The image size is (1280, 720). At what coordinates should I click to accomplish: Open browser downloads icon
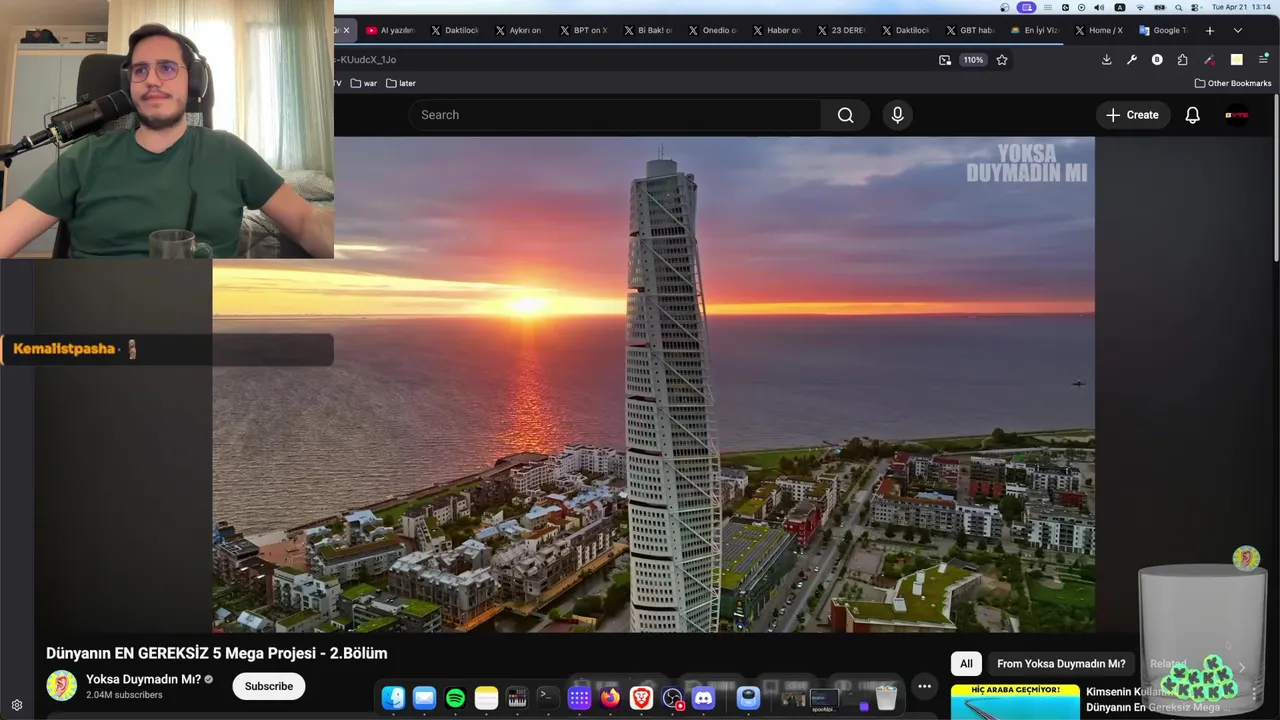coord(1106,60)
